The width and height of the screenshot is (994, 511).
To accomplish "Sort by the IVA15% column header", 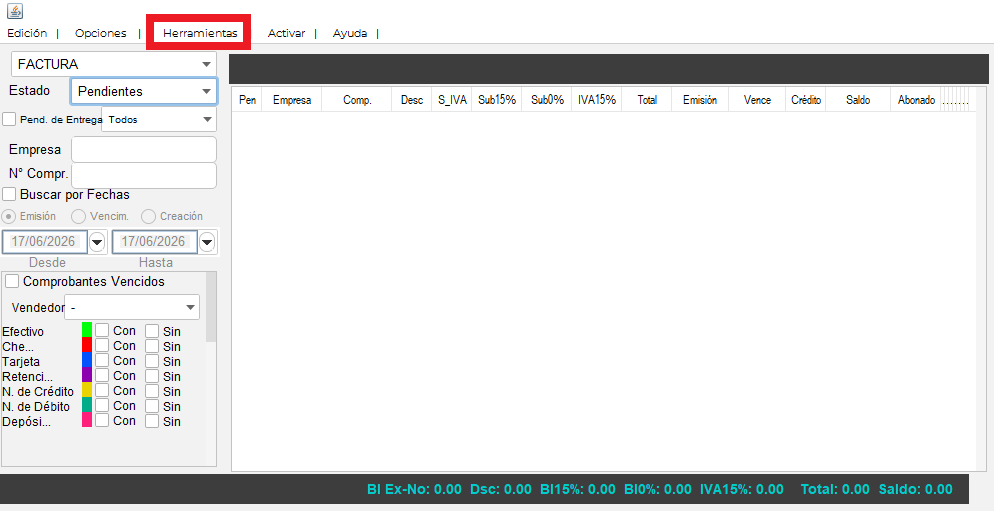I will (597, 100).
